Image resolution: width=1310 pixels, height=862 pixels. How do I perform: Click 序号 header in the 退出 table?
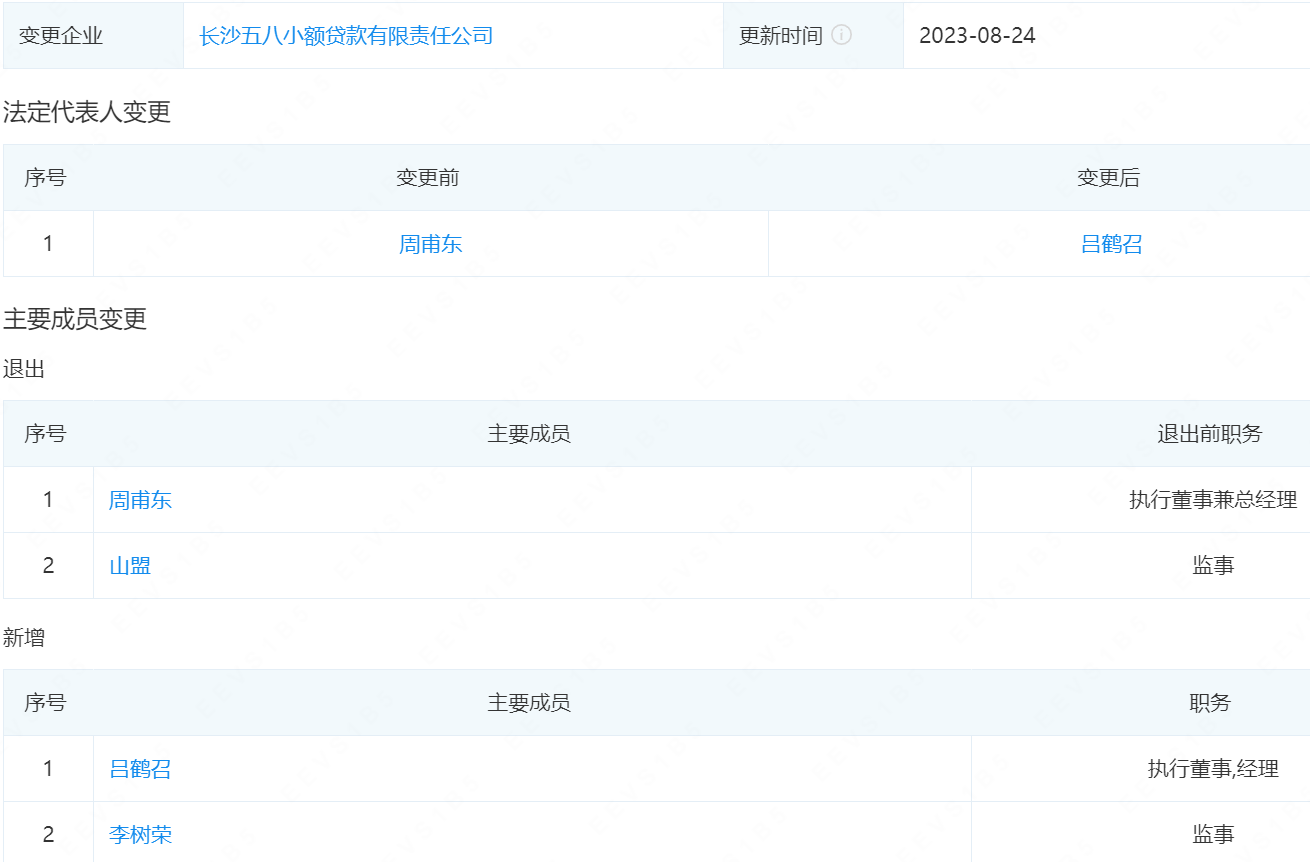(x=45, y=434)
